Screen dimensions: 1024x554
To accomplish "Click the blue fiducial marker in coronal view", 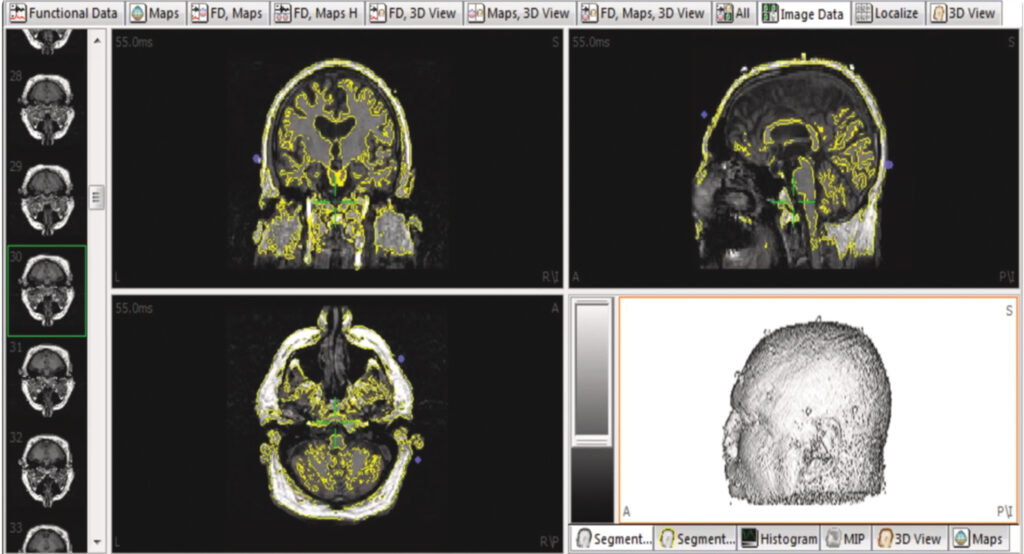I will (x=256, y=159).
